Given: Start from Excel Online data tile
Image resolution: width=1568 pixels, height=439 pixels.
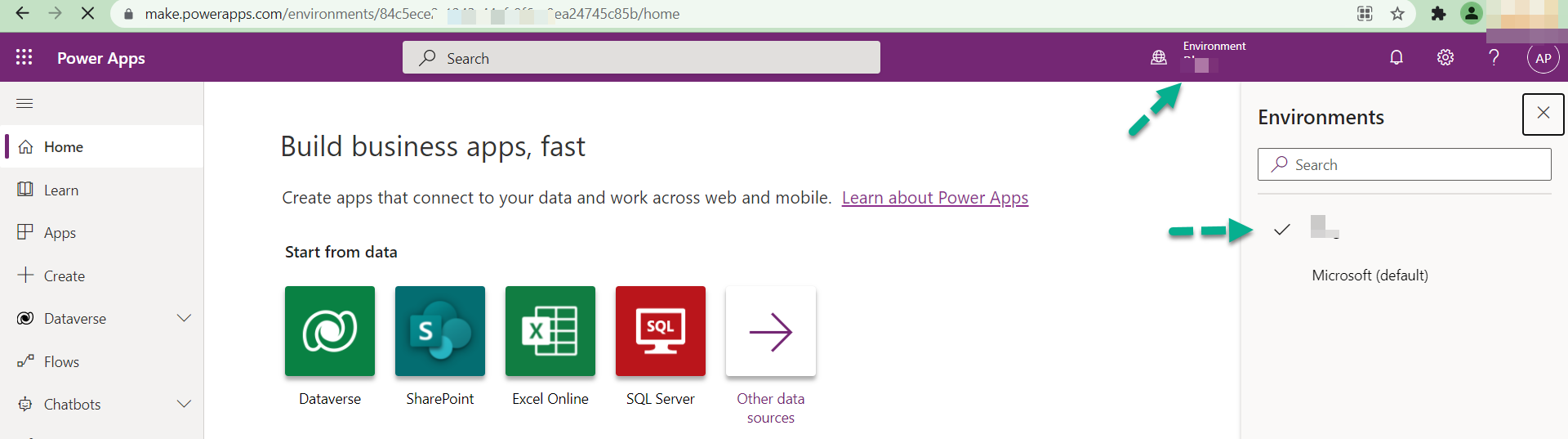Looking at the screenshot, I should coord(550,331).
